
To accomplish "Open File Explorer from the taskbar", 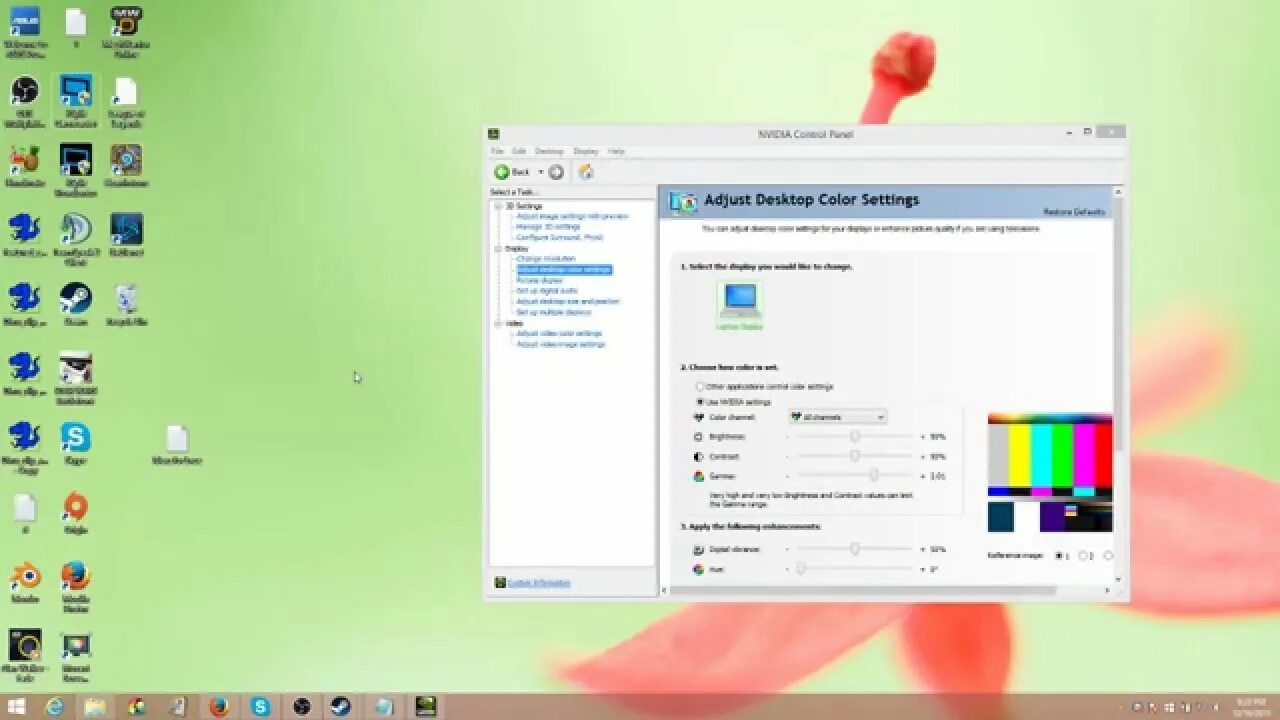I will (x=95, y=706).
